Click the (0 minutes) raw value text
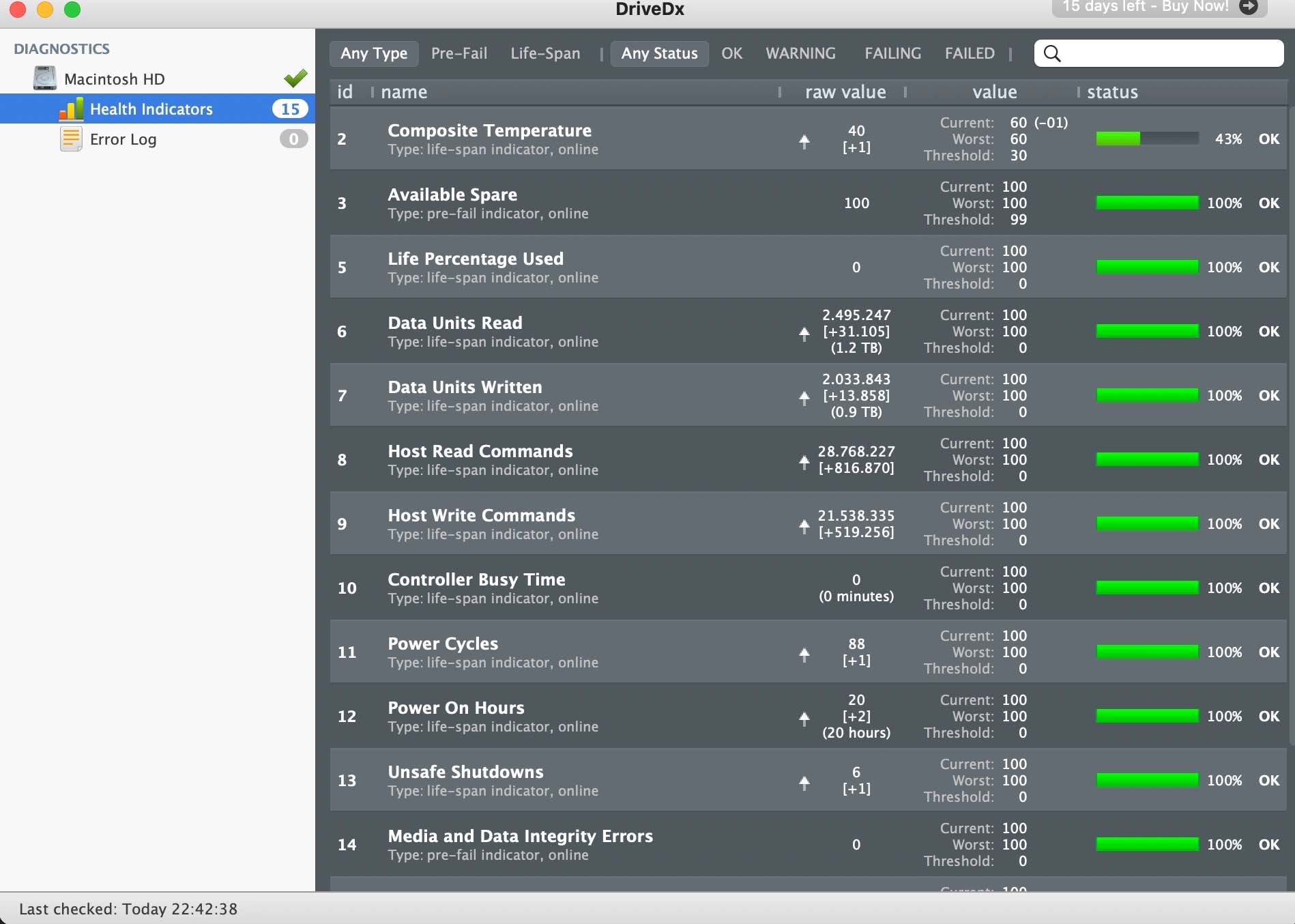 [856, 596]
